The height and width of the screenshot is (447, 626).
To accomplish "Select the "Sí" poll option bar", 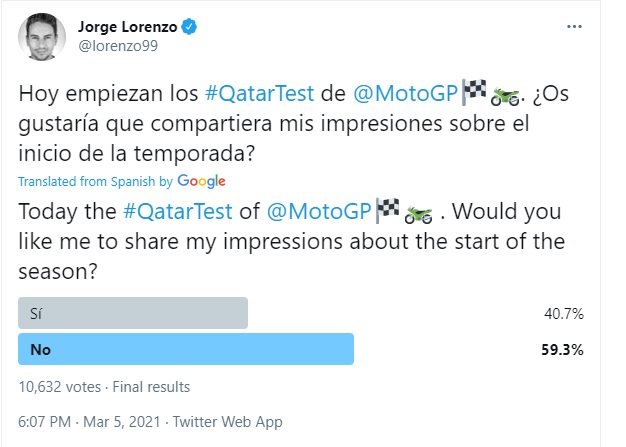I will [x=134, y=313].
